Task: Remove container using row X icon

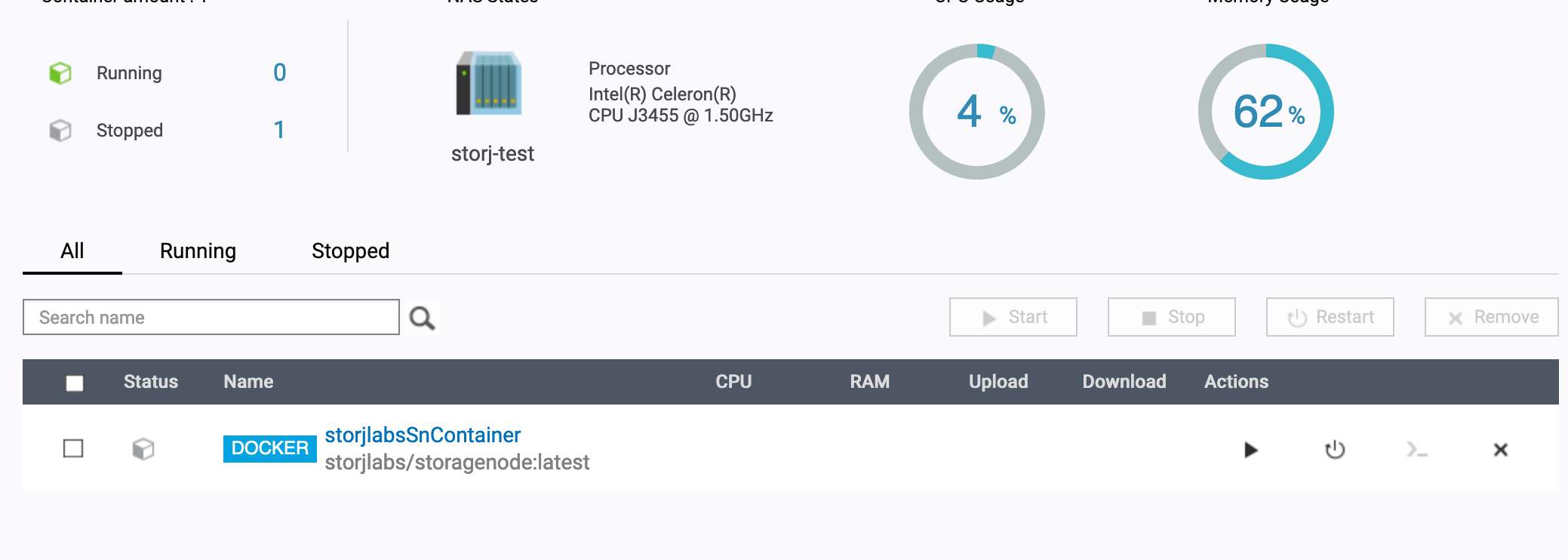Action: coord(1500,450)
